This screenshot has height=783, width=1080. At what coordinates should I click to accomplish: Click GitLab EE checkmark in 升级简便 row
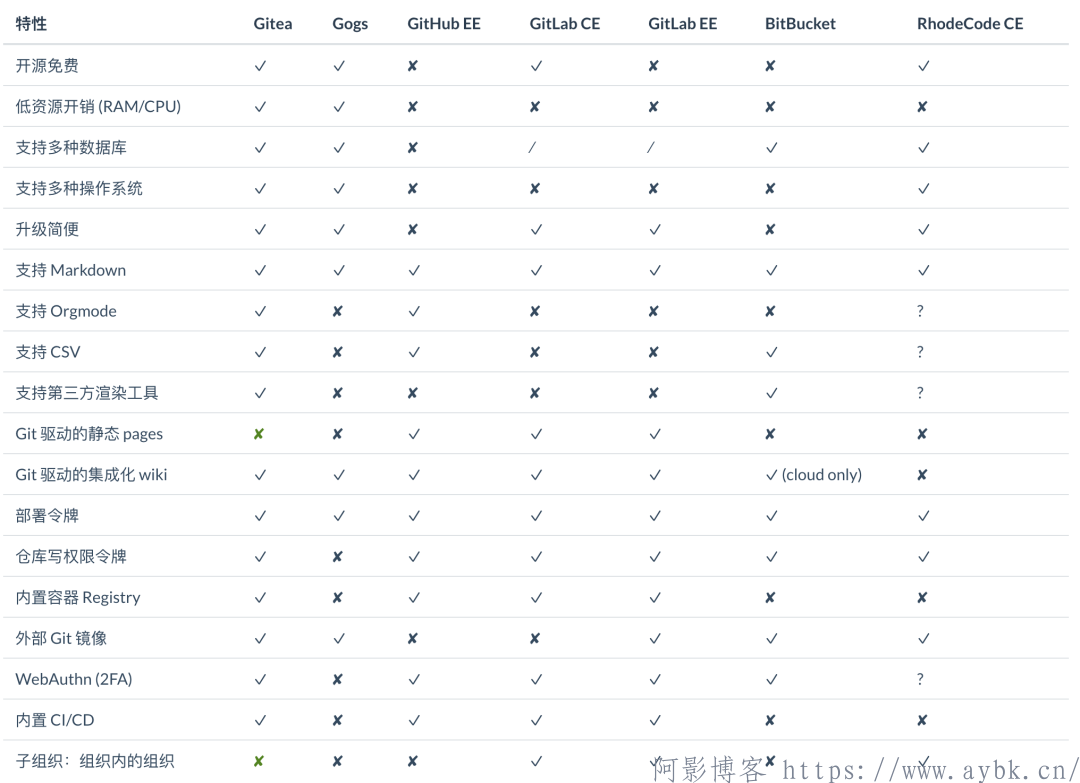click(655, 229)
